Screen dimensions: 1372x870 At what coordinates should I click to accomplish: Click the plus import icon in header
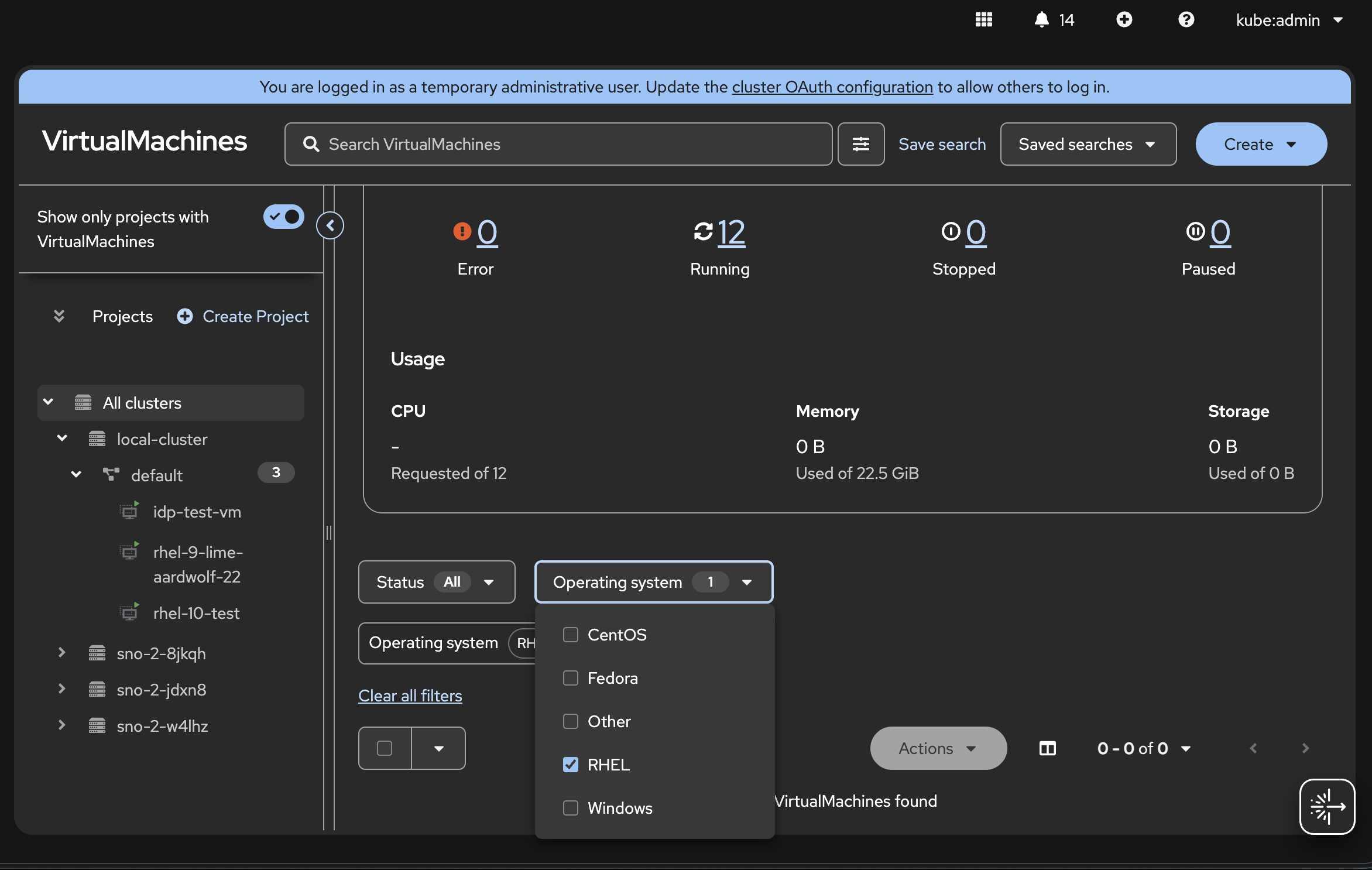click(x=1124, y=20)
